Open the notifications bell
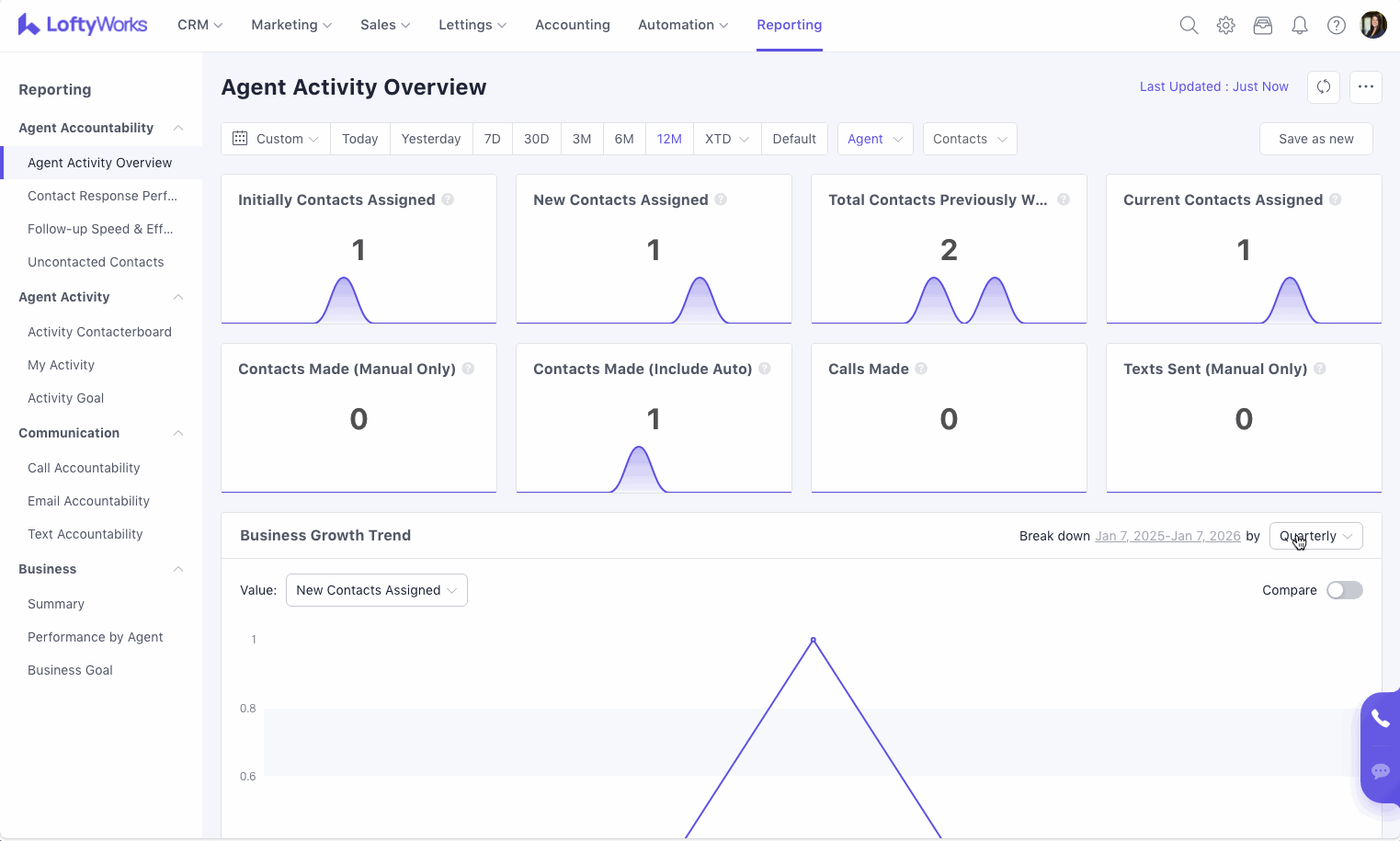This screenshot has height=841, width=1400. click(1299, 26)
